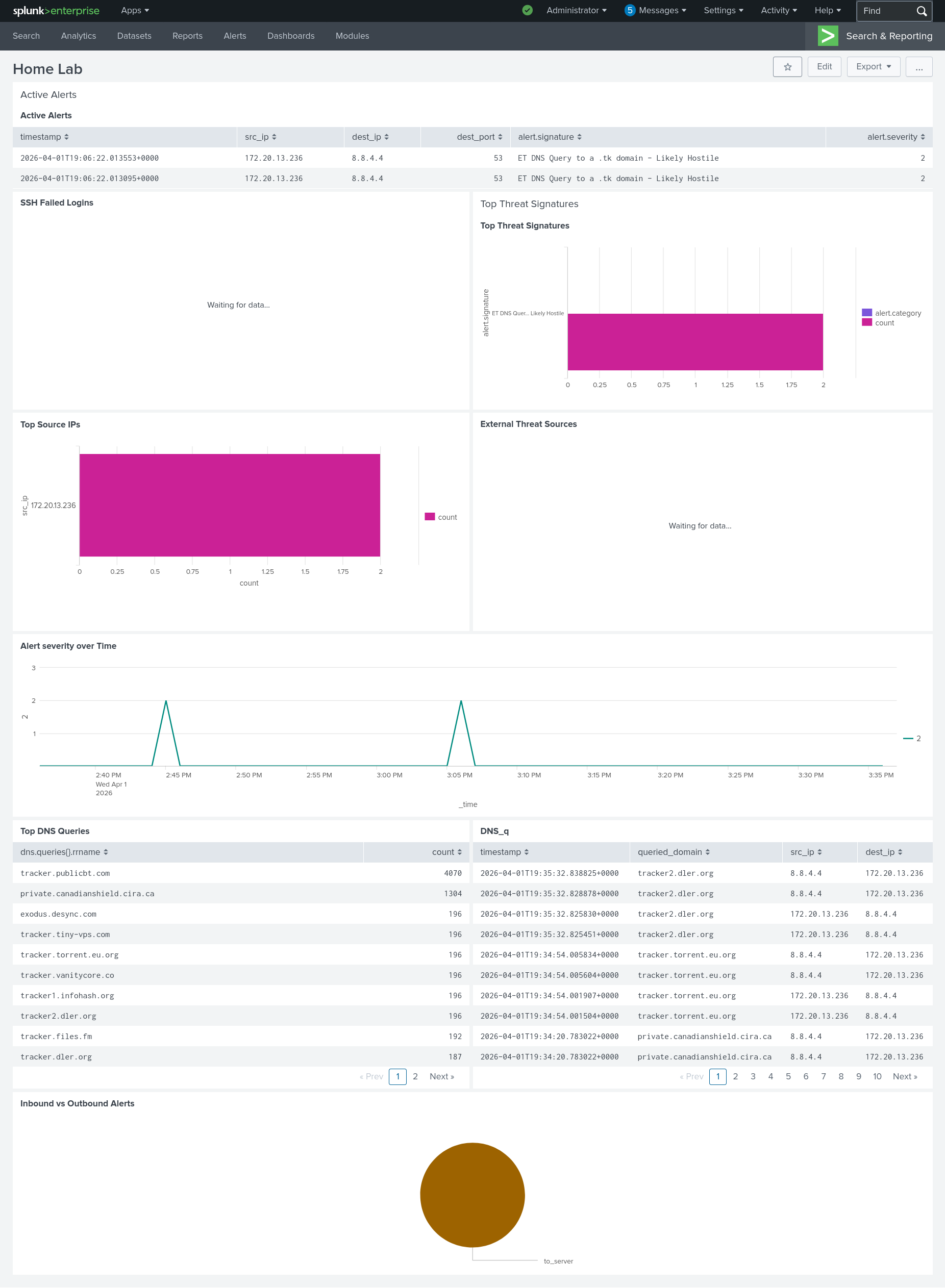Sort DNS_q table by queried_domain column
This screenshot has height=1288, width=945.
click(x=674, y=852)
